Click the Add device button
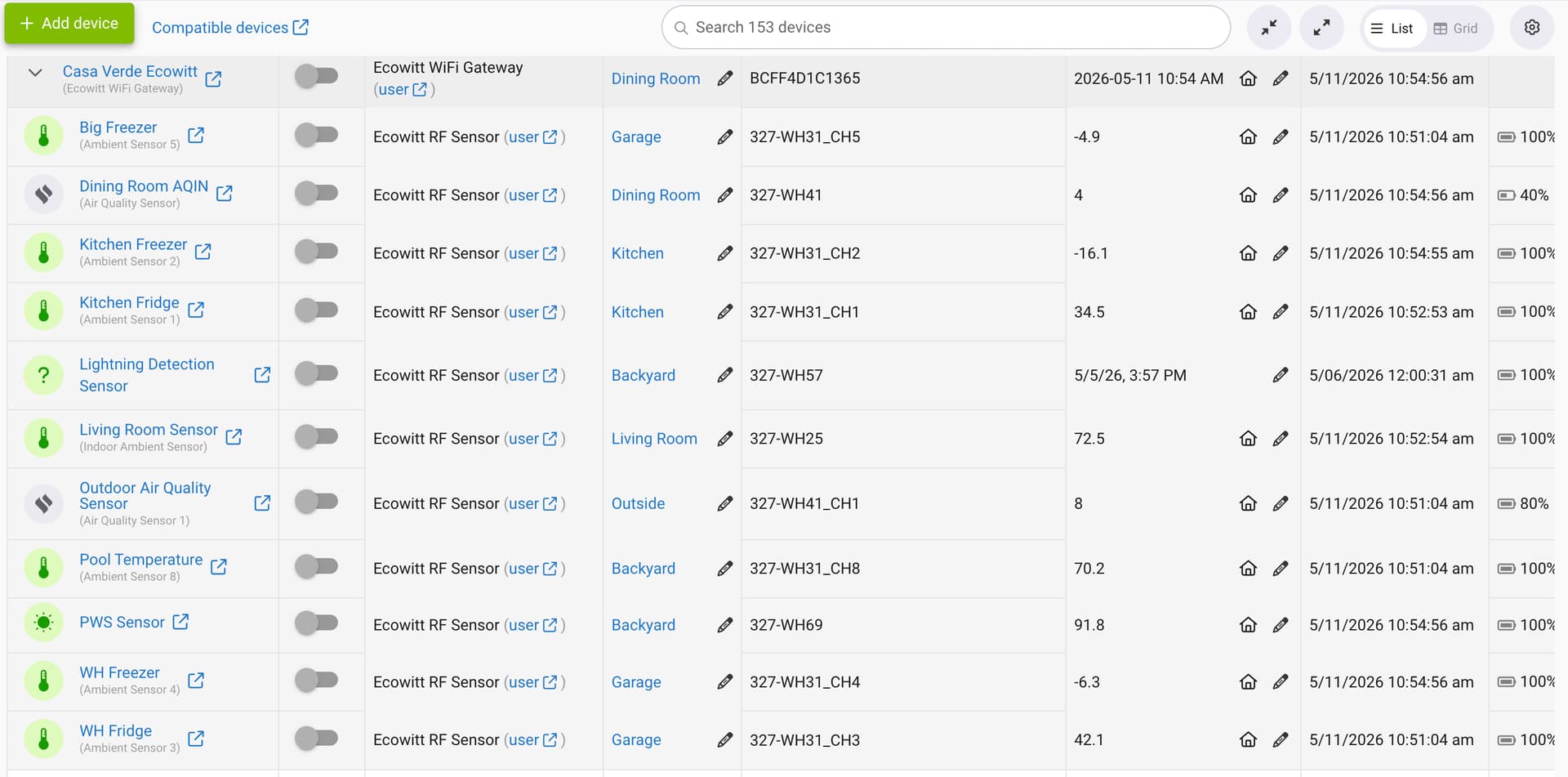This screenshot has height=777, width=1568. 69,23
